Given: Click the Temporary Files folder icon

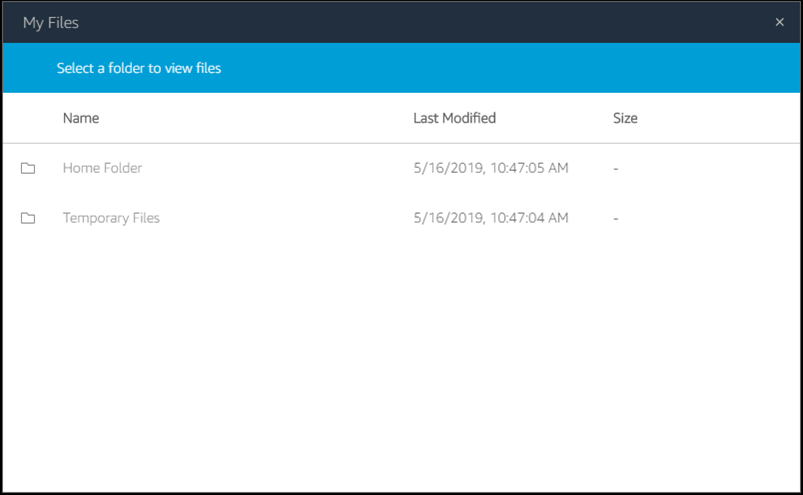Looking at the screenshot, I should 28,218.
